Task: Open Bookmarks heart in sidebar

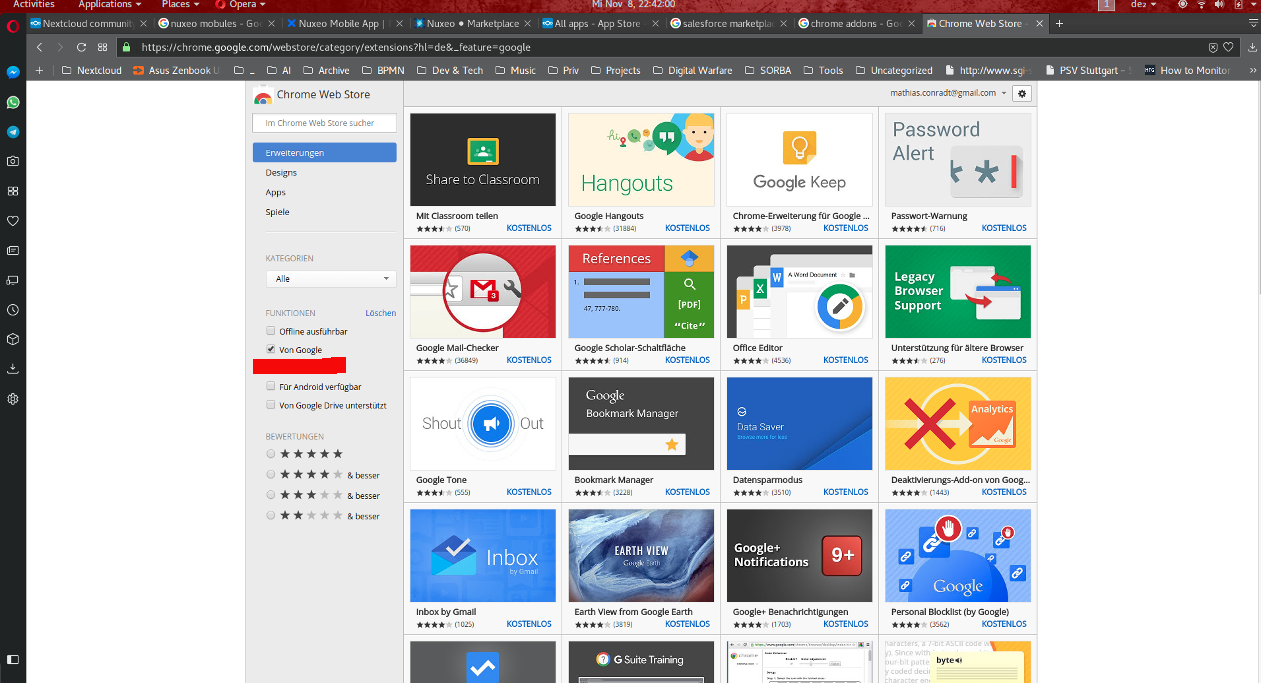Action: click(x=13, y=220)
